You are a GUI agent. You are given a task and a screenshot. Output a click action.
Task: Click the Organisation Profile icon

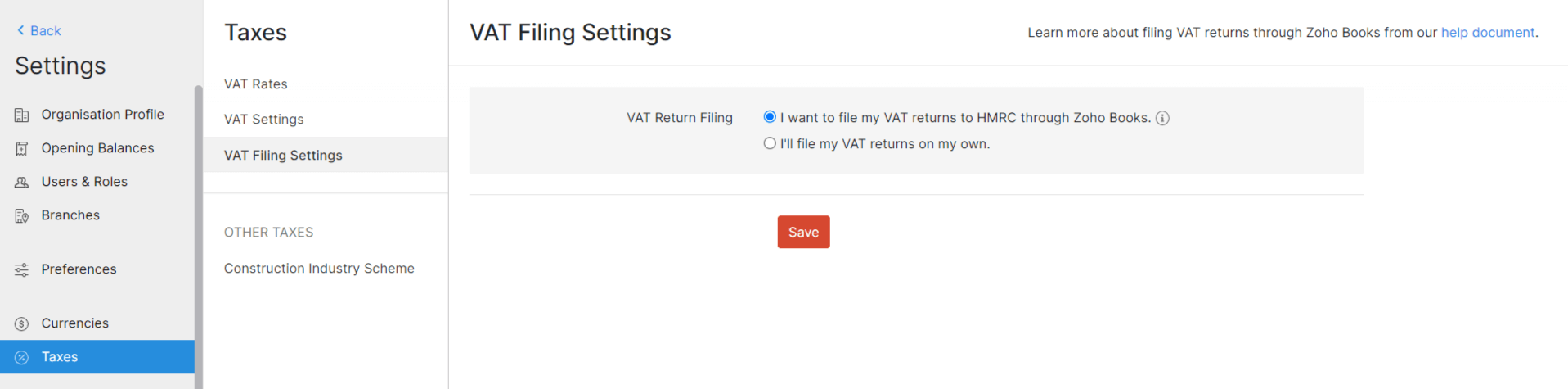click(22, 115)
